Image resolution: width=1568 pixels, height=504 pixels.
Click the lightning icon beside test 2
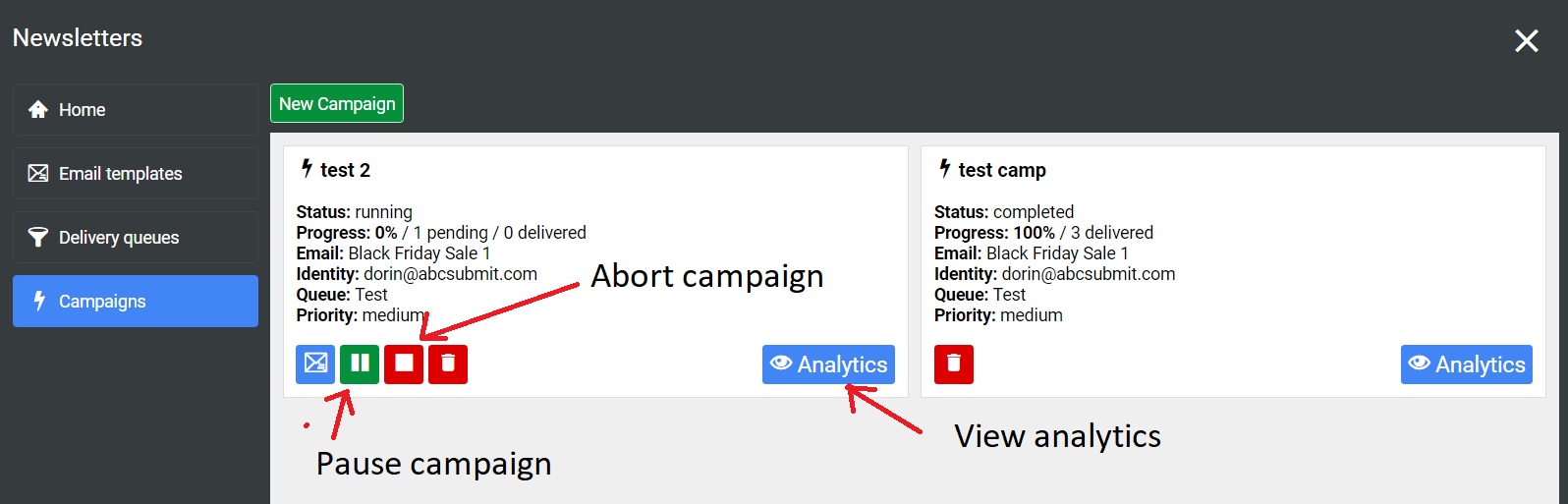[x=307, y=169]
